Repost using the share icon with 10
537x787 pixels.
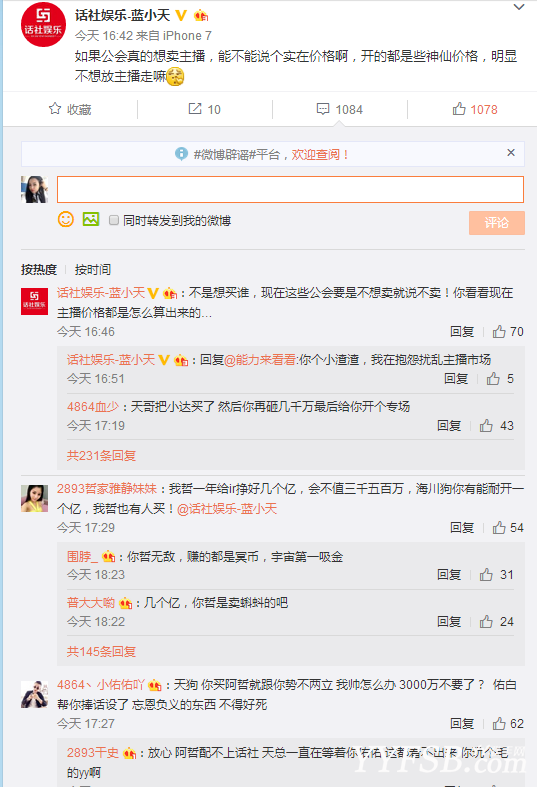[204, 109]
